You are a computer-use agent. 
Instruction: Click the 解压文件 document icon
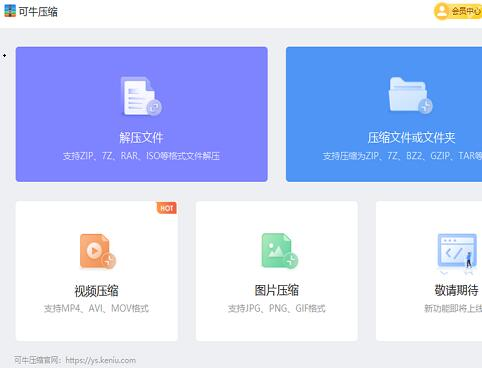tap(141, 96)
